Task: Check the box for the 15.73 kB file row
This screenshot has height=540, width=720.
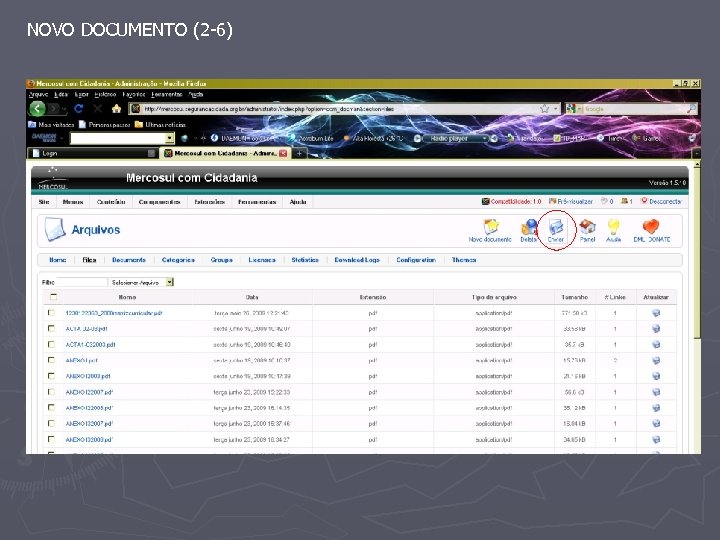Action: click(51, 360)
